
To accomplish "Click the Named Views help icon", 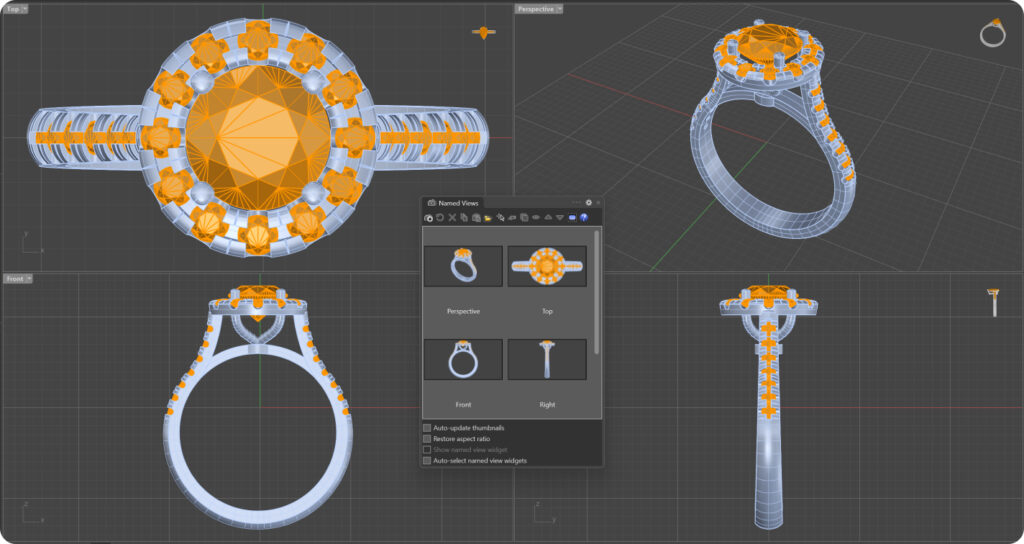I will coord(583,217).
